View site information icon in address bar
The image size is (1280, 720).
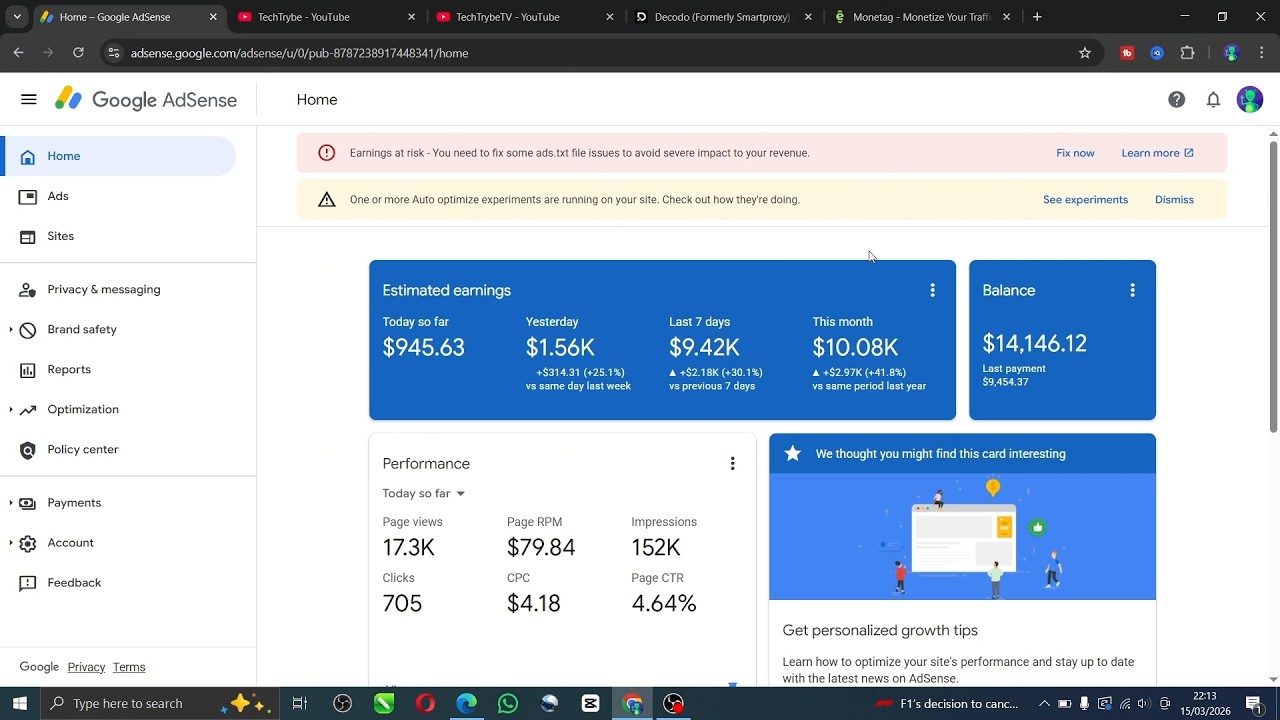pos(114,53)
